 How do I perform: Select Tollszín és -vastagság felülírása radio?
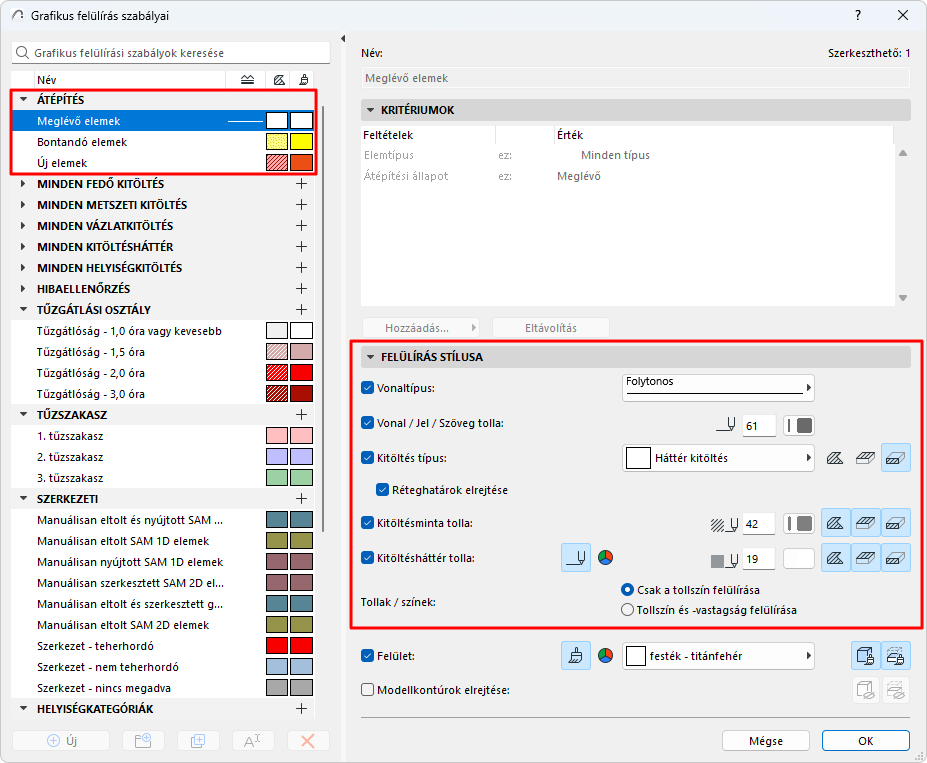pyautogui.click(x=627, y=609)
